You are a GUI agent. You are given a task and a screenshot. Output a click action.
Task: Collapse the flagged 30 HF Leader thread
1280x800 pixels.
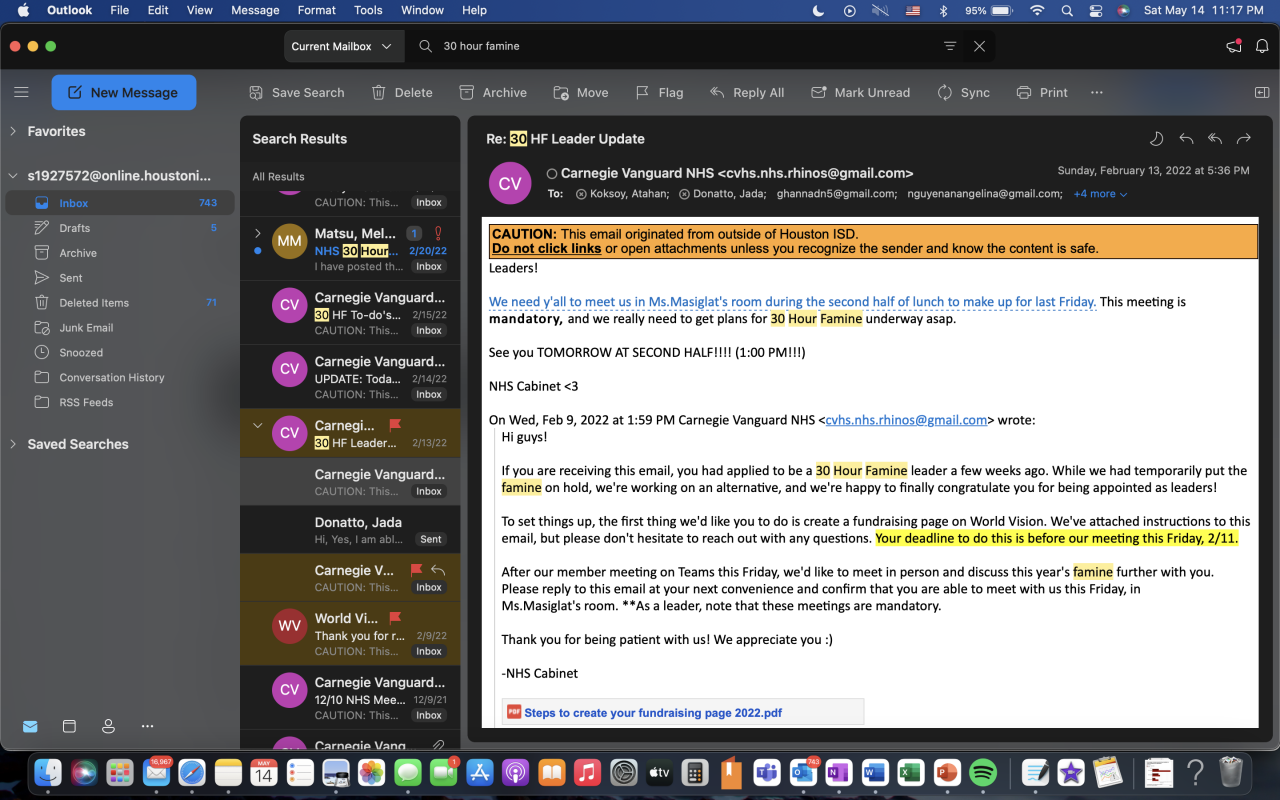pyautogui.click(x=258, y=426)
